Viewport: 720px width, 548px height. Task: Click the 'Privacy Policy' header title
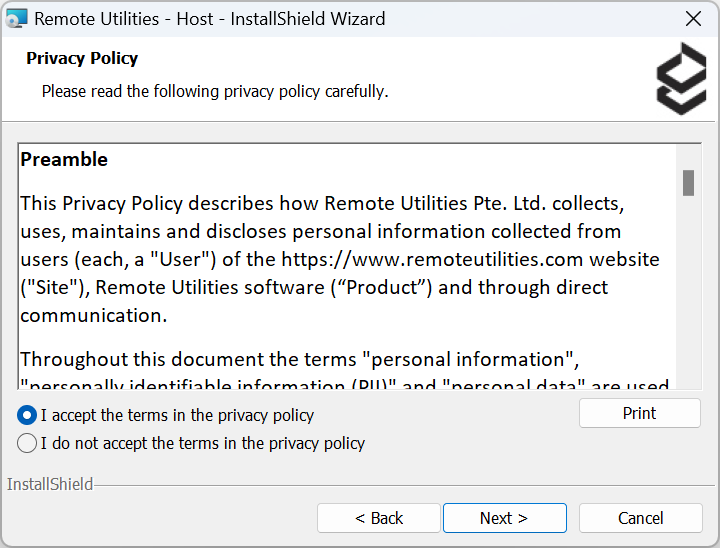(x=82, y=58)
